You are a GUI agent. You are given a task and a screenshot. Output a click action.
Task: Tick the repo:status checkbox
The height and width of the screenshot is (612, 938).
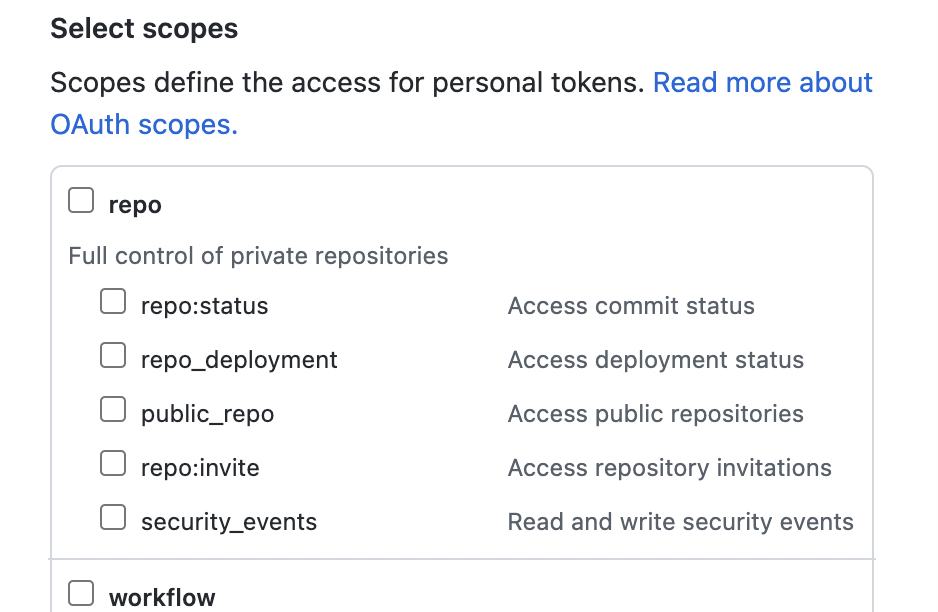tap(113, 302)
